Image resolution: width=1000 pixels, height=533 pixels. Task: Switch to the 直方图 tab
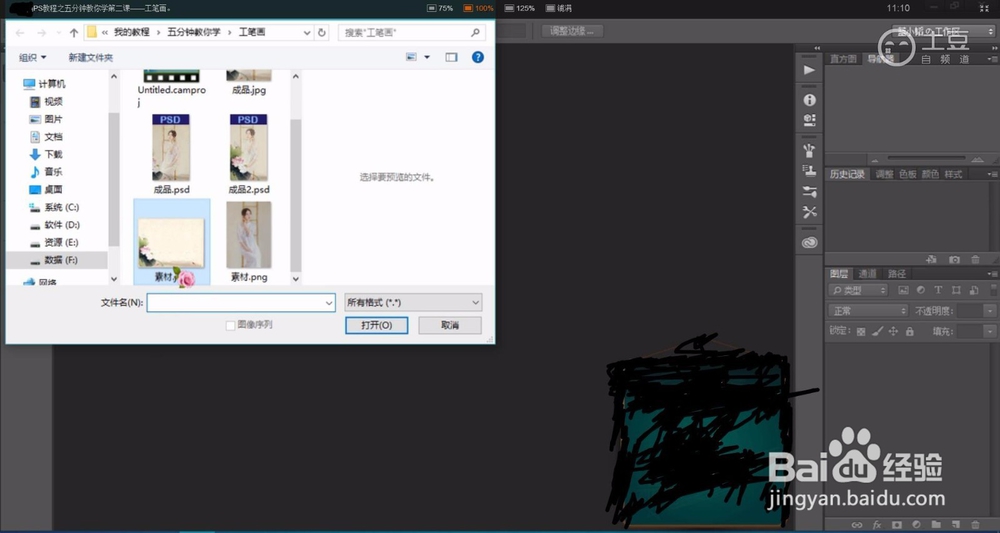(x=843, y=59)
